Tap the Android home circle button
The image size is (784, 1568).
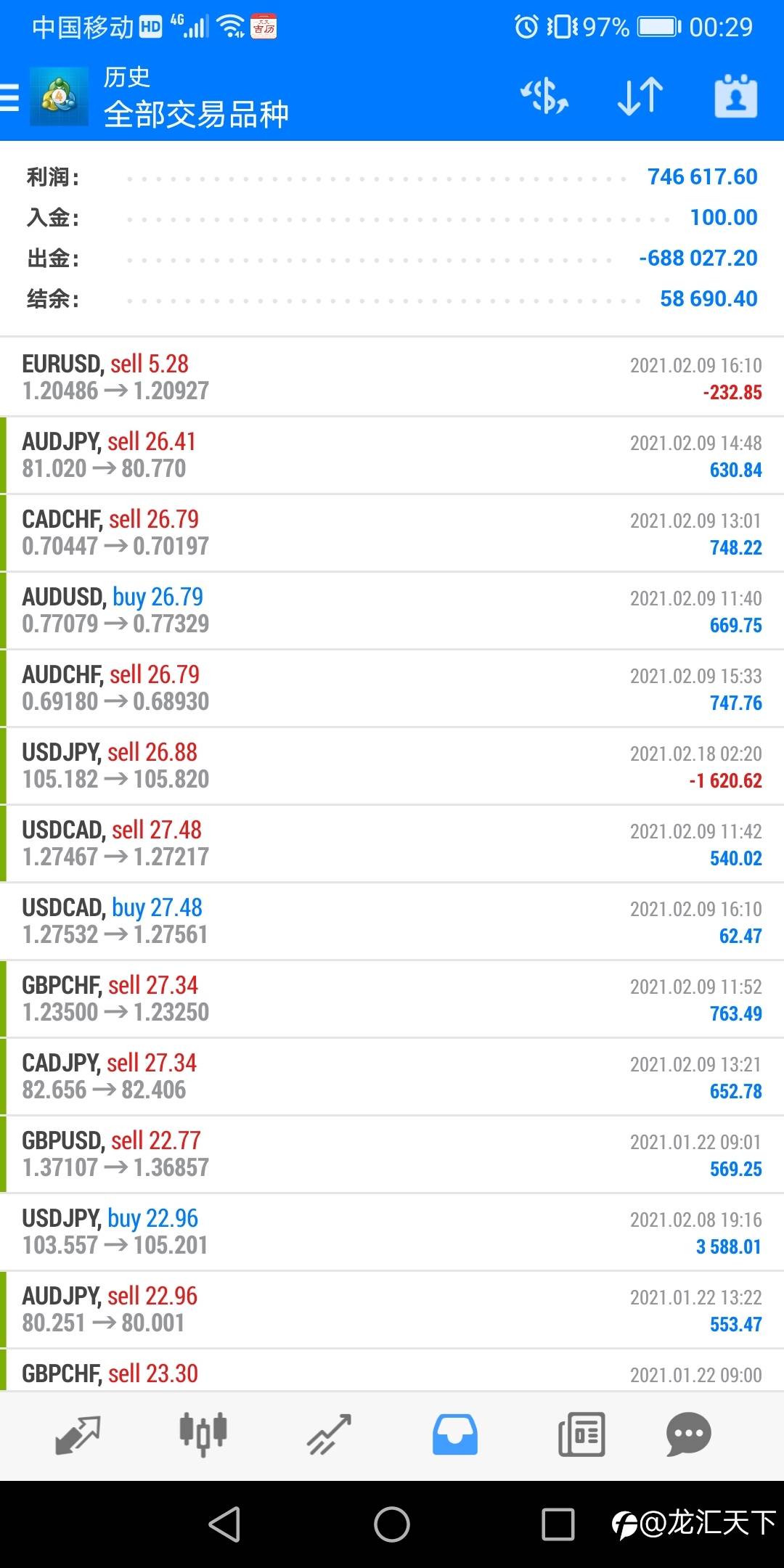coord(392,1524)
